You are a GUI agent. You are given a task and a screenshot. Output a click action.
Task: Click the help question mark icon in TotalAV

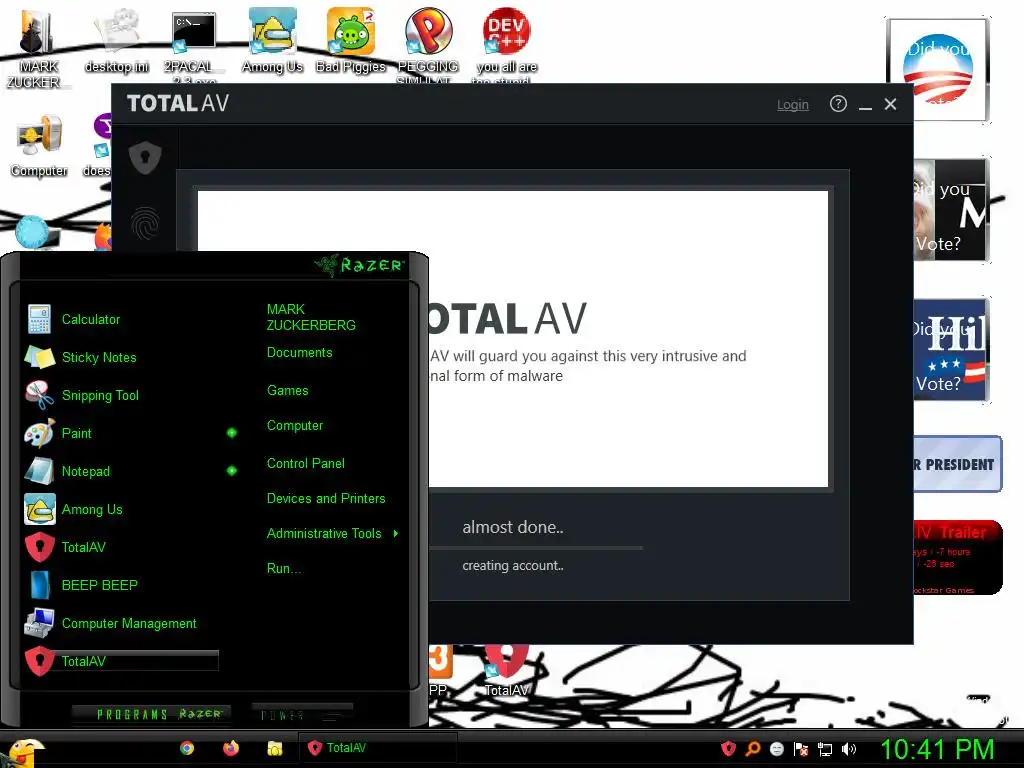(838, 104)
